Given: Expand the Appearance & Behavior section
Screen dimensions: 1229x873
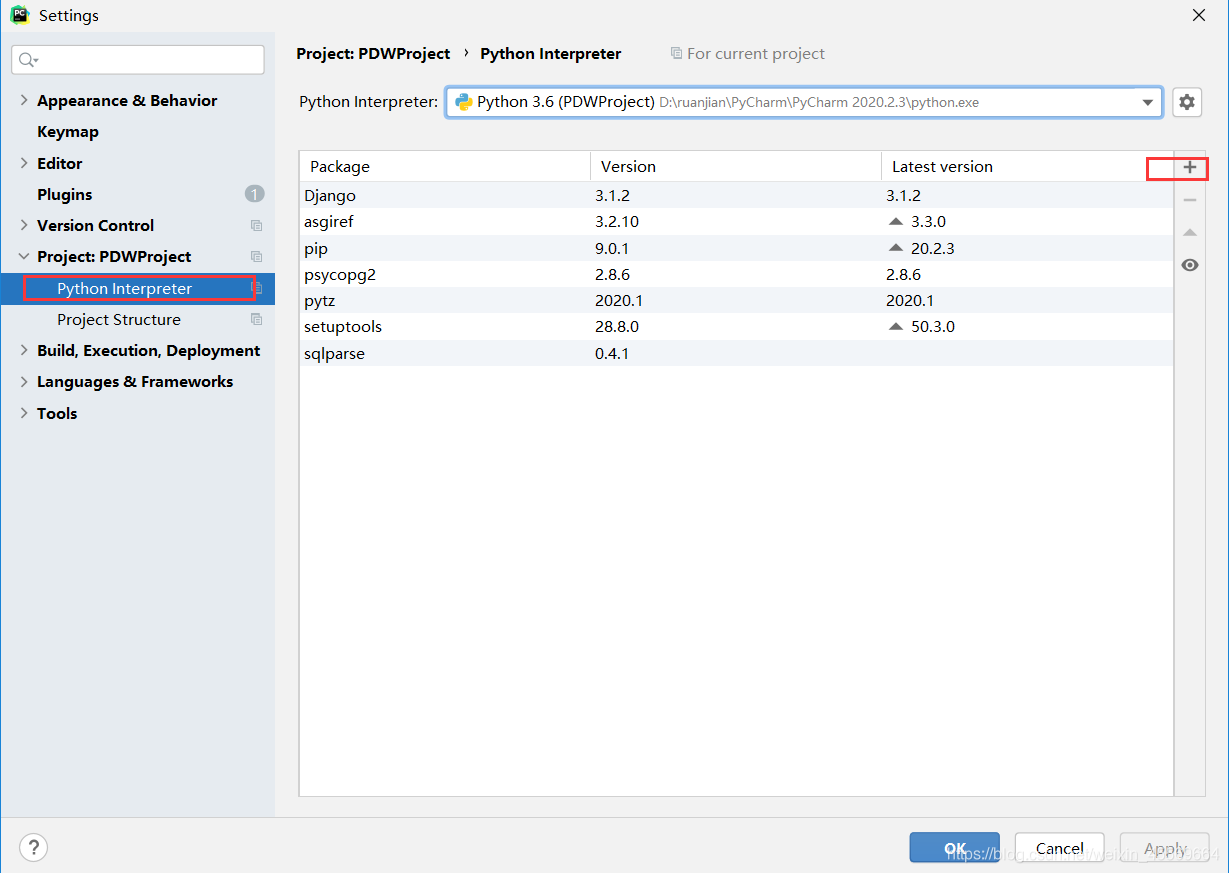Looking at the screenshot, I should coord(23,100).
